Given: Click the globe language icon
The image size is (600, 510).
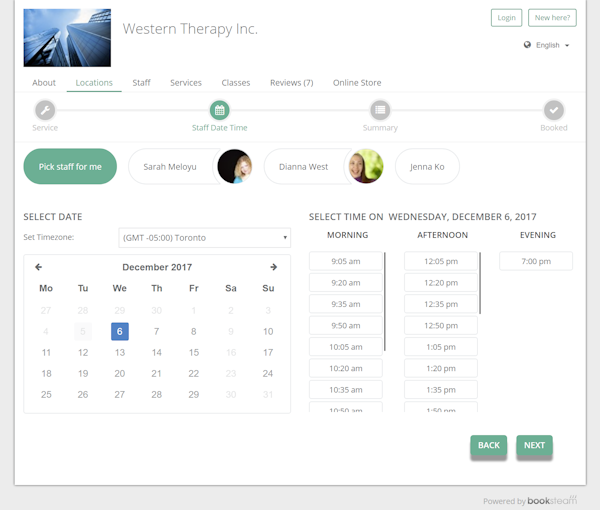Looking at the screenshot, I should click(x=527, y=45).
